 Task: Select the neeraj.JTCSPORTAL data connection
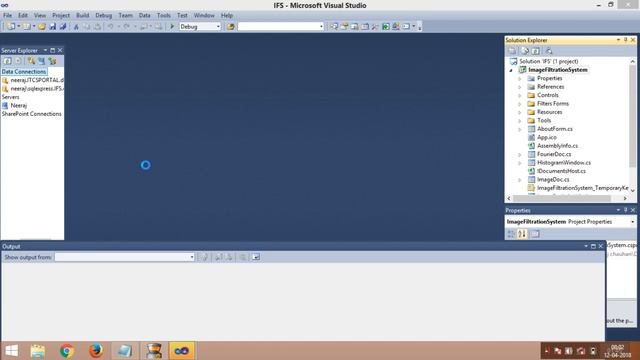(37, 80)
